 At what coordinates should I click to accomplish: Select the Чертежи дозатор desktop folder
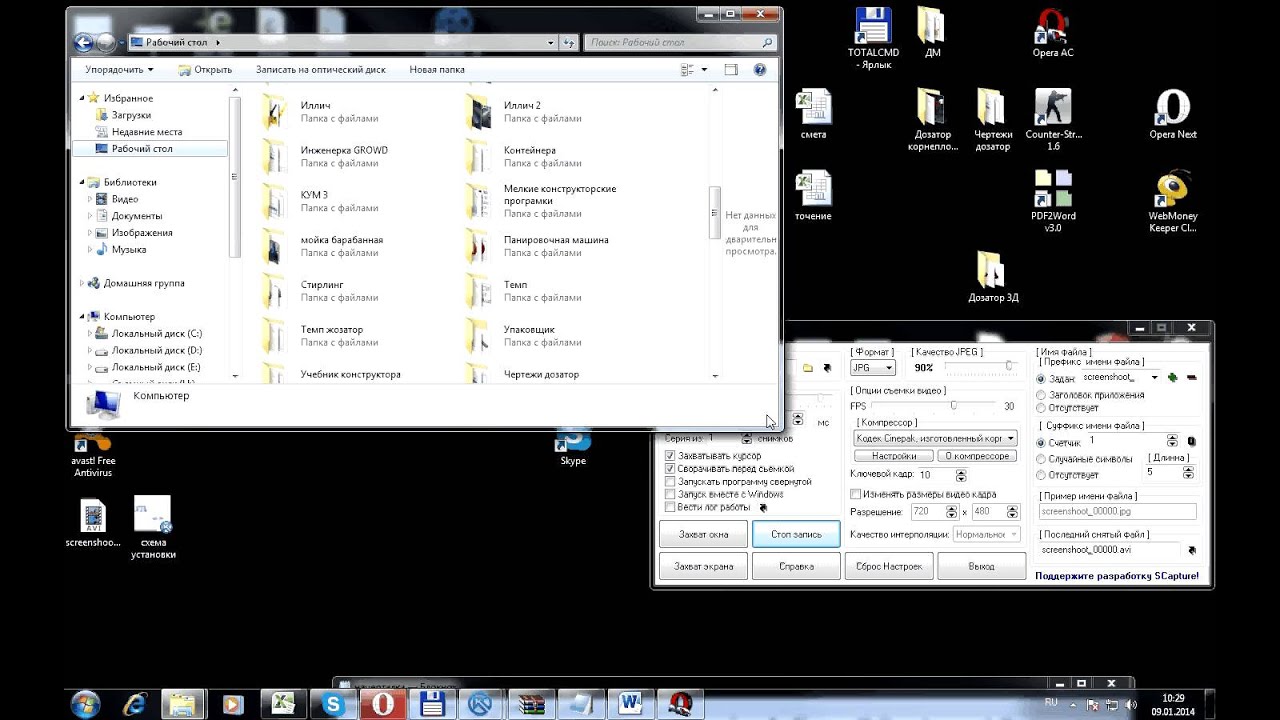[993, 119]
